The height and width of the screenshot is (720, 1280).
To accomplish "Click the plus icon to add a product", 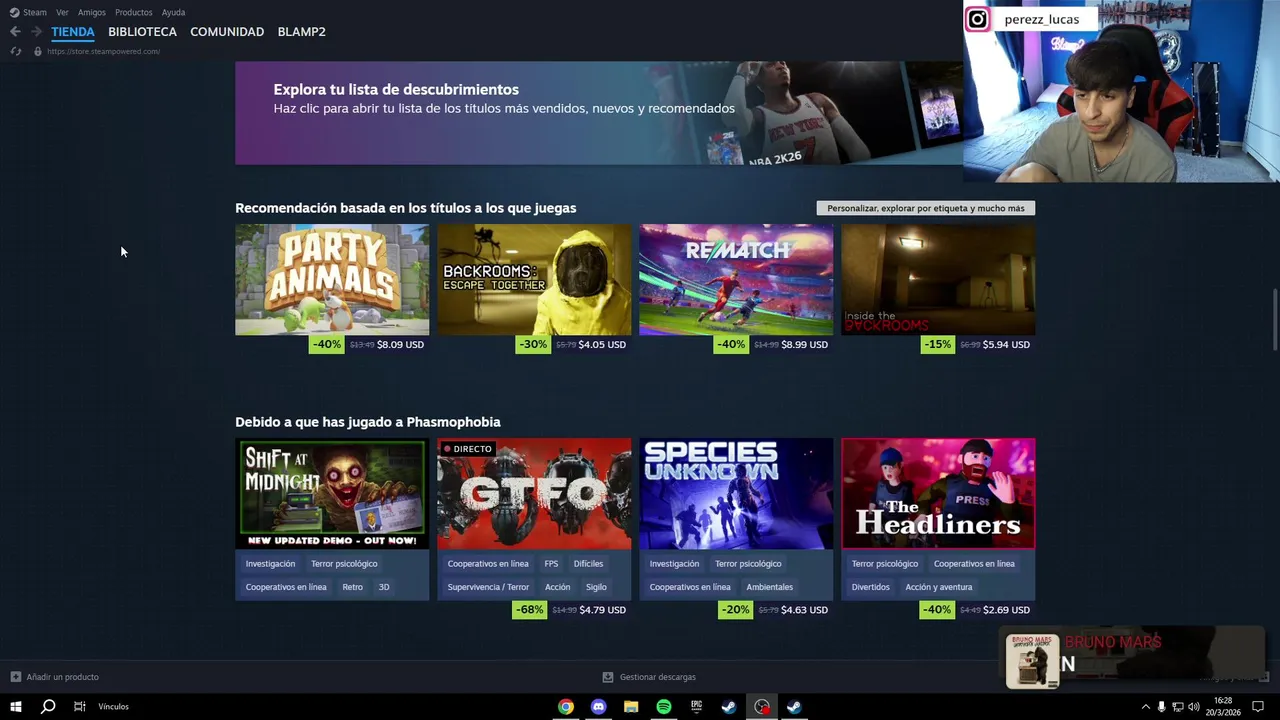I will [15, 677].
